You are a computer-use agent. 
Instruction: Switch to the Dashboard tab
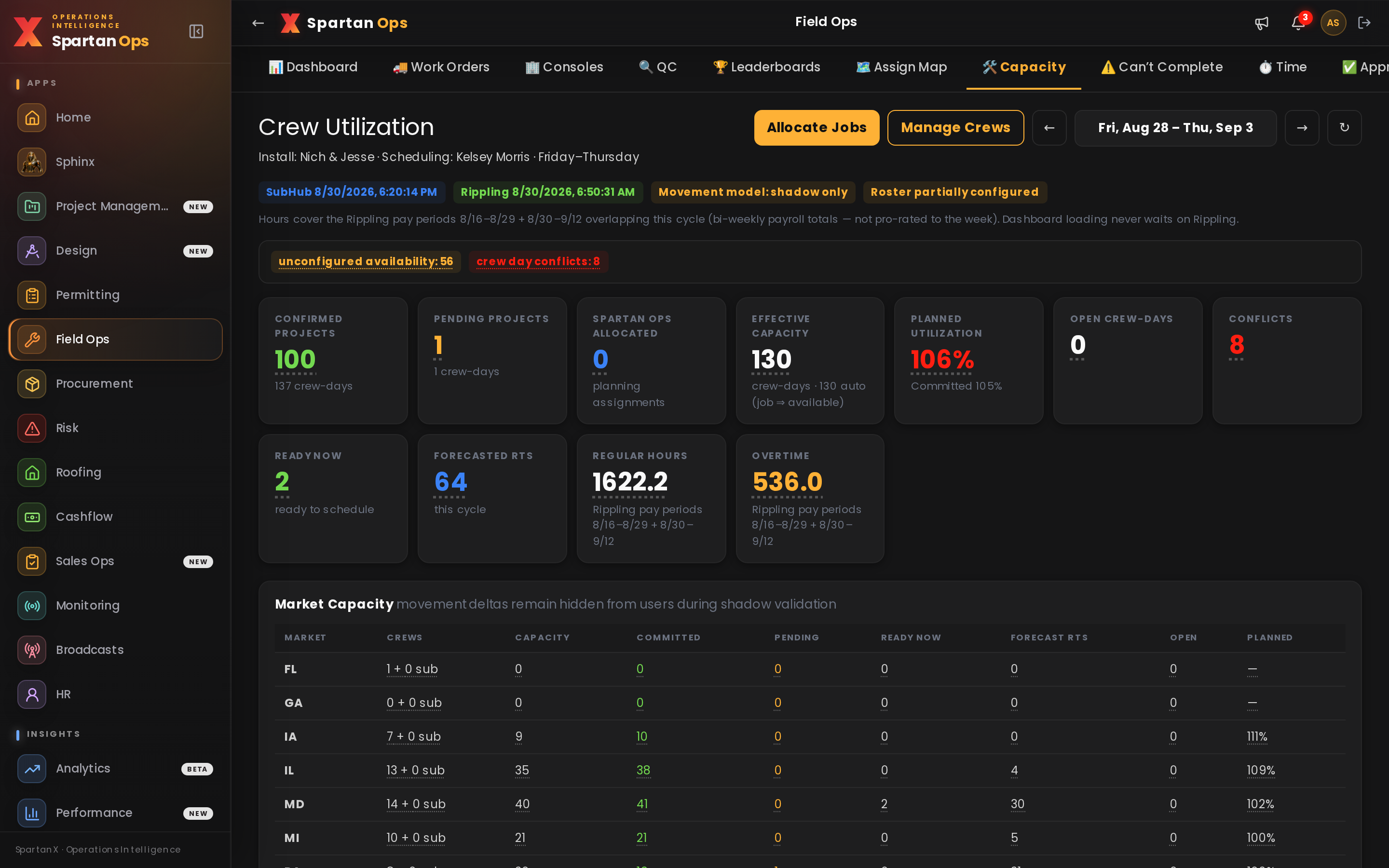pos(313,67)
